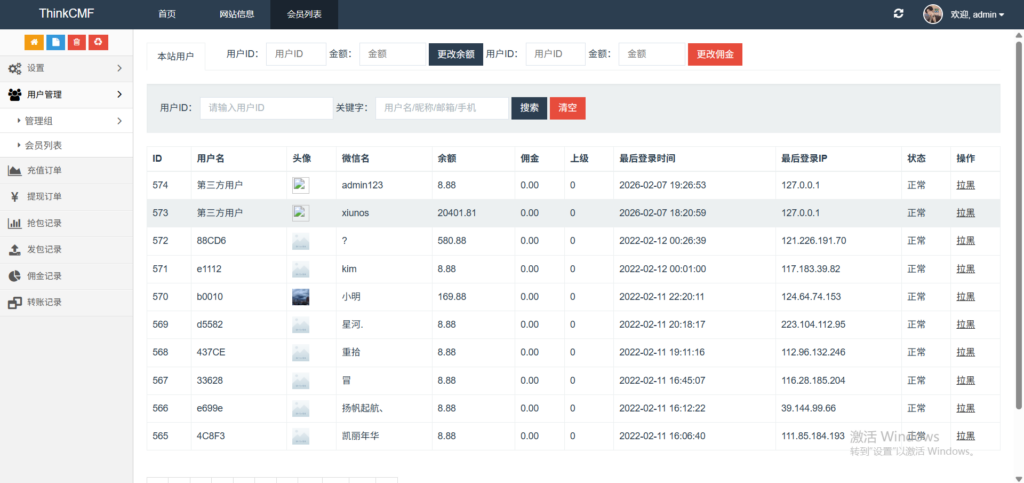
Task: Select the 本站用户 tab
Action: tap(176, 57)
